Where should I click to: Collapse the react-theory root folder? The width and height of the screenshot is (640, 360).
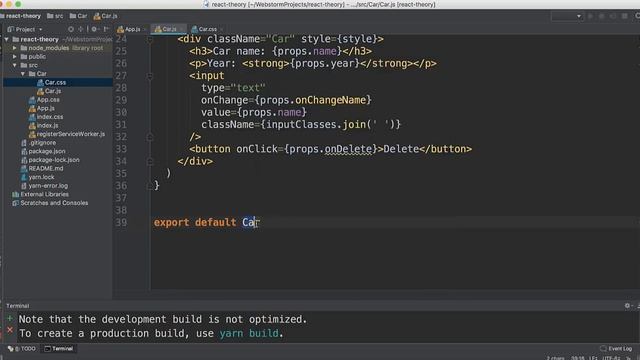[x=7, y=39]
